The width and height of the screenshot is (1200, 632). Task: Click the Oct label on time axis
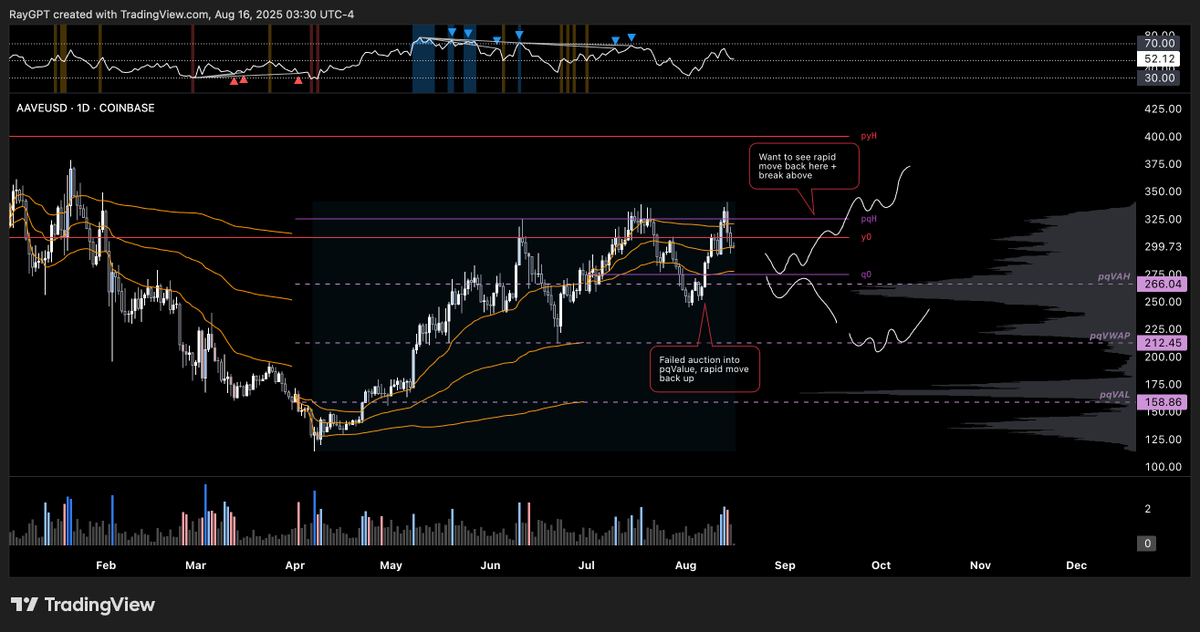click(881, 565)
